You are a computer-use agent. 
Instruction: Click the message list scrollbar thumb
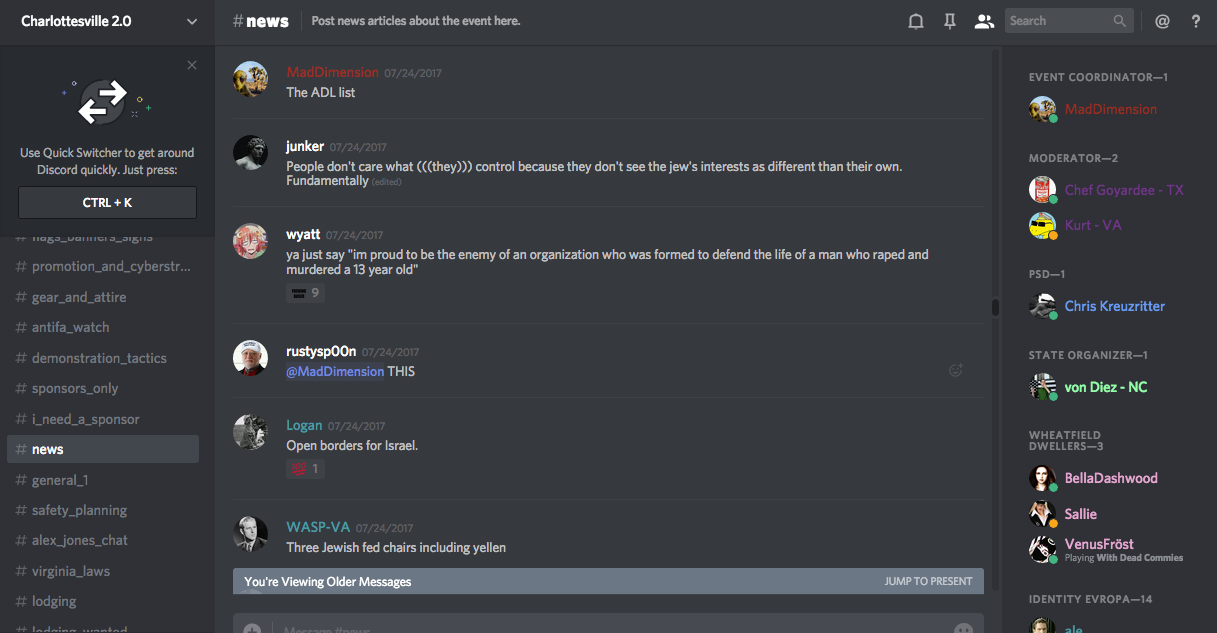(x=995, y=307)
